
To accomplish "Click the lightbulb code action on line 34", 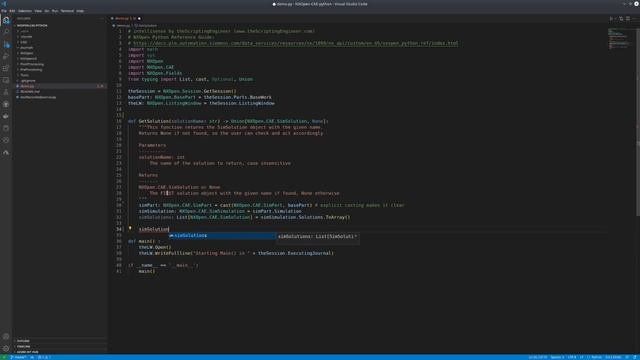I will pos(130,229).
